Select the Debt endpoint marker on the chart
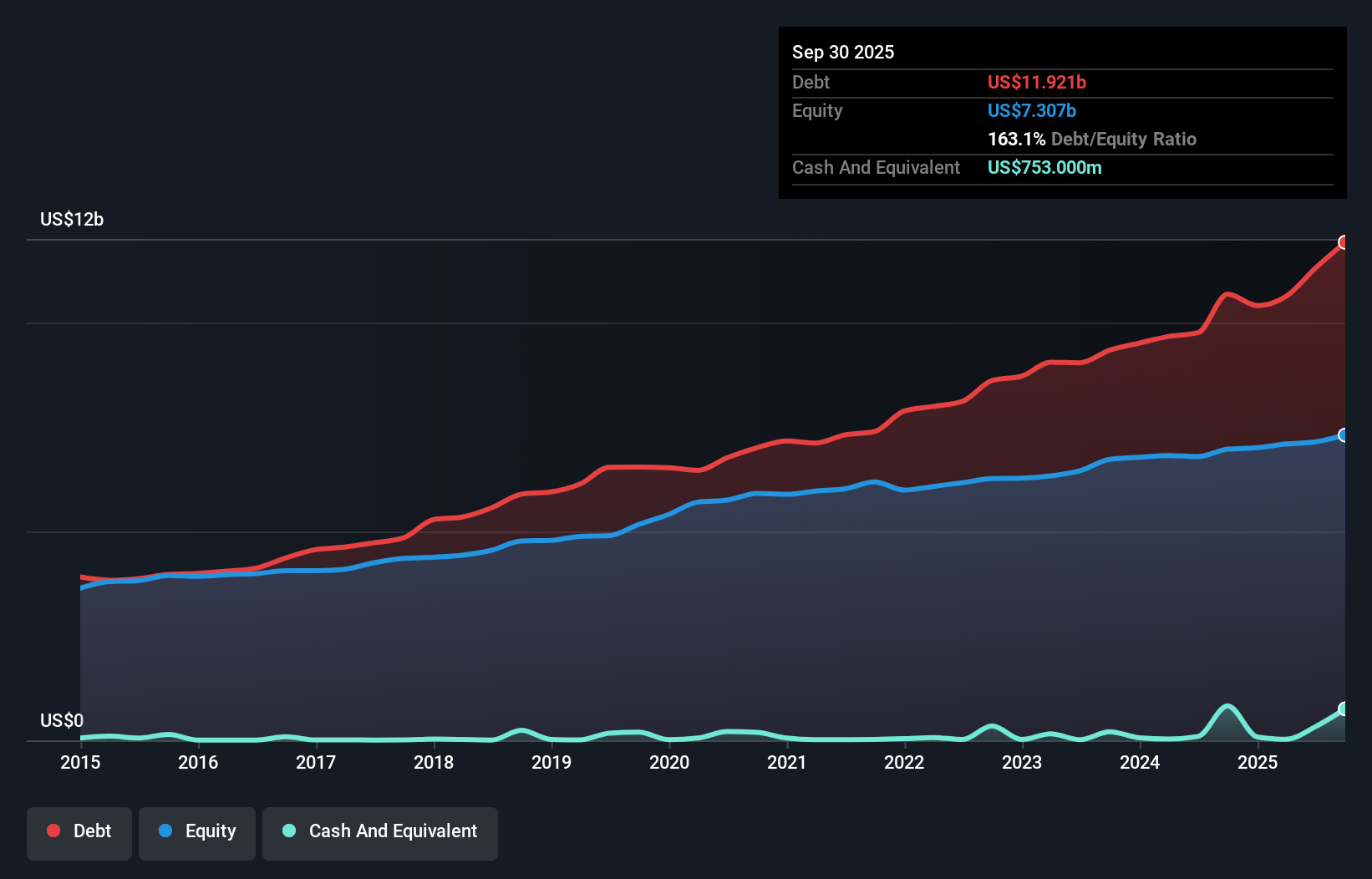The height and width of the screenshot is (879, 1372). coord(1344,242)
